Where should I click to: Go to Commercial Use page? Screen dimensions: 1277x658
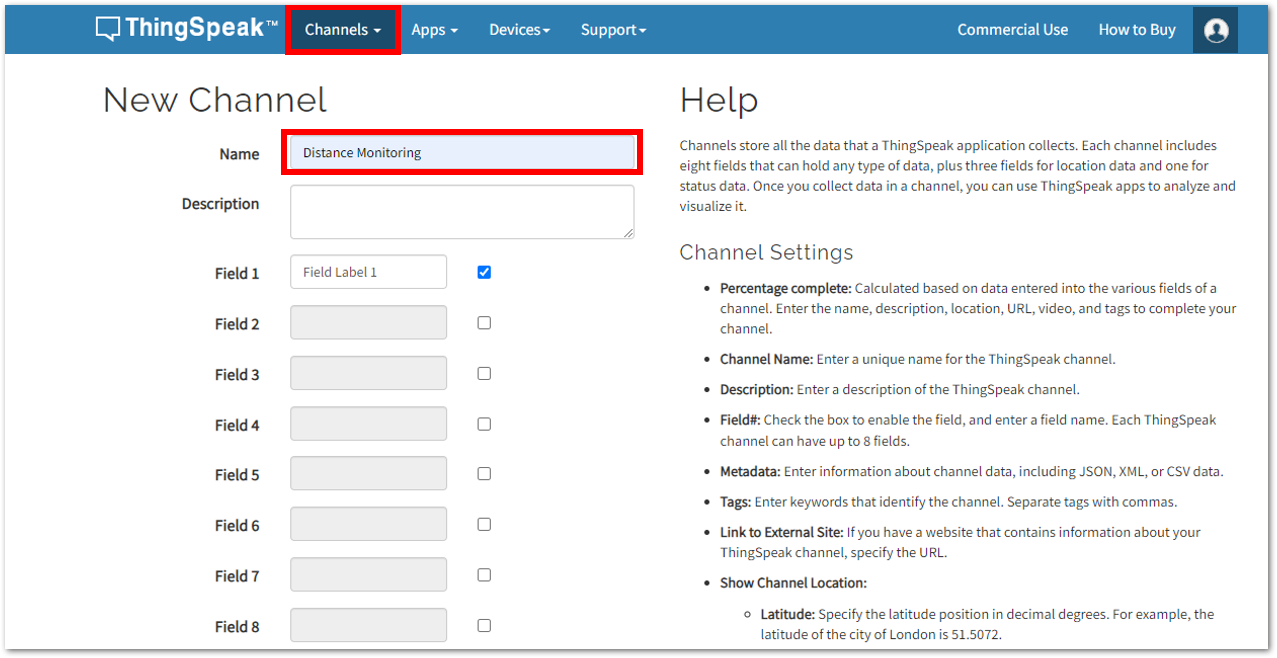[x=1013, y=30]
